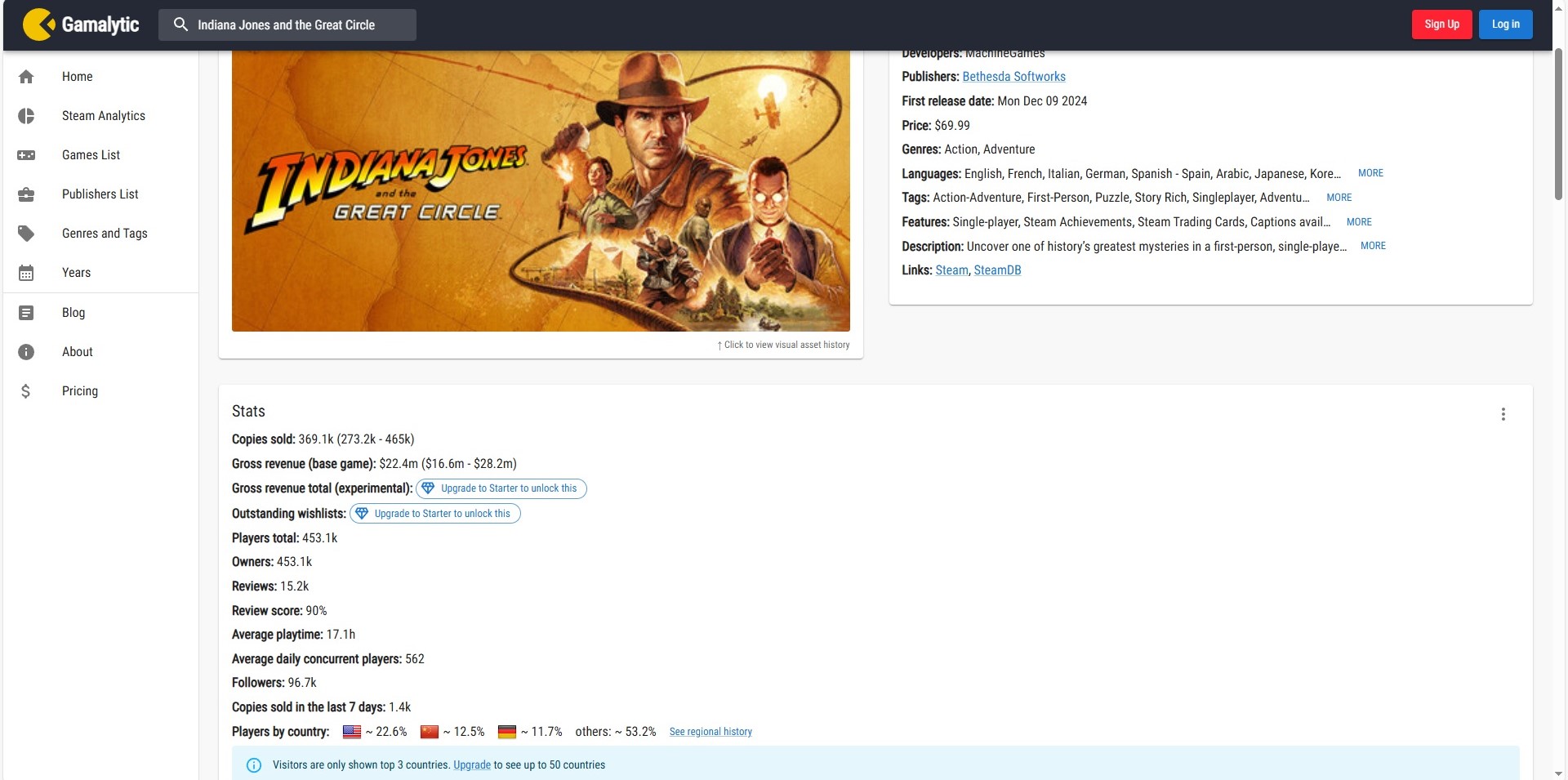Click the search magnifier icon
Image resolution: width=1568 pixels, height=780 pixels.
(x=180, y=25)
